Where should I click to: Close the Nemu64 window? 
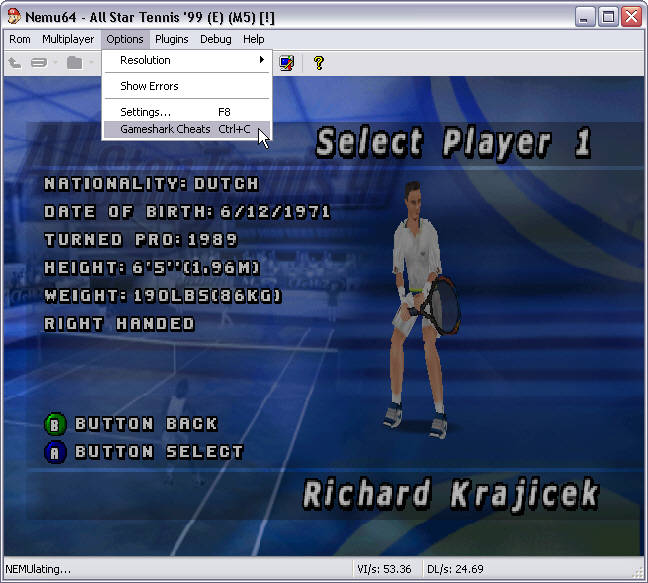tap(631, 17)
